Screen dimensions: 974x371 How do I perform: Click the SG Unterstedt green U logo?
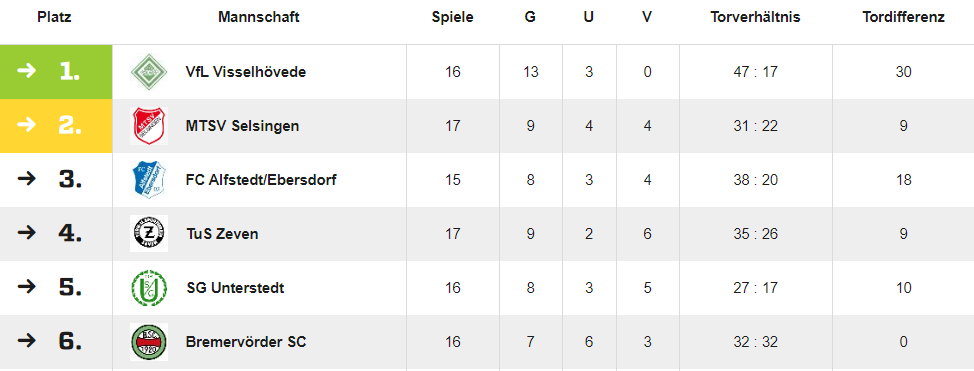[x=149, y=288]
